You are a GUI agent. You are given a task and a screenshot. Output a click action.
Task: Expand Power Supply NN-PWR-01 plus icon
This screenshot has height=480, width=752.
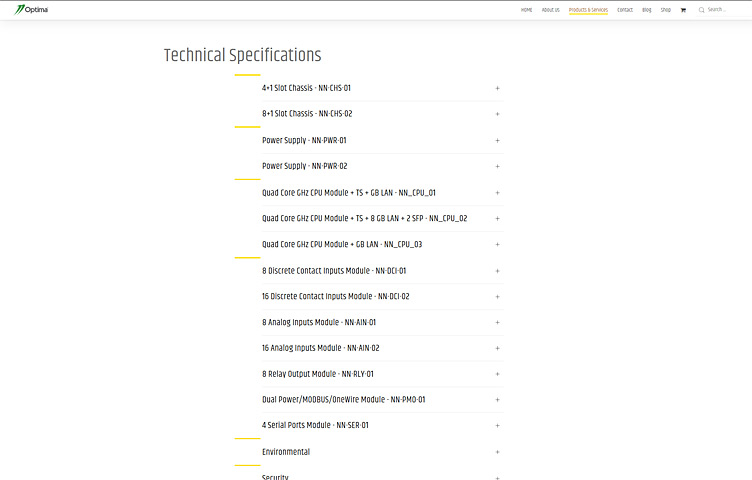(497, 140)
